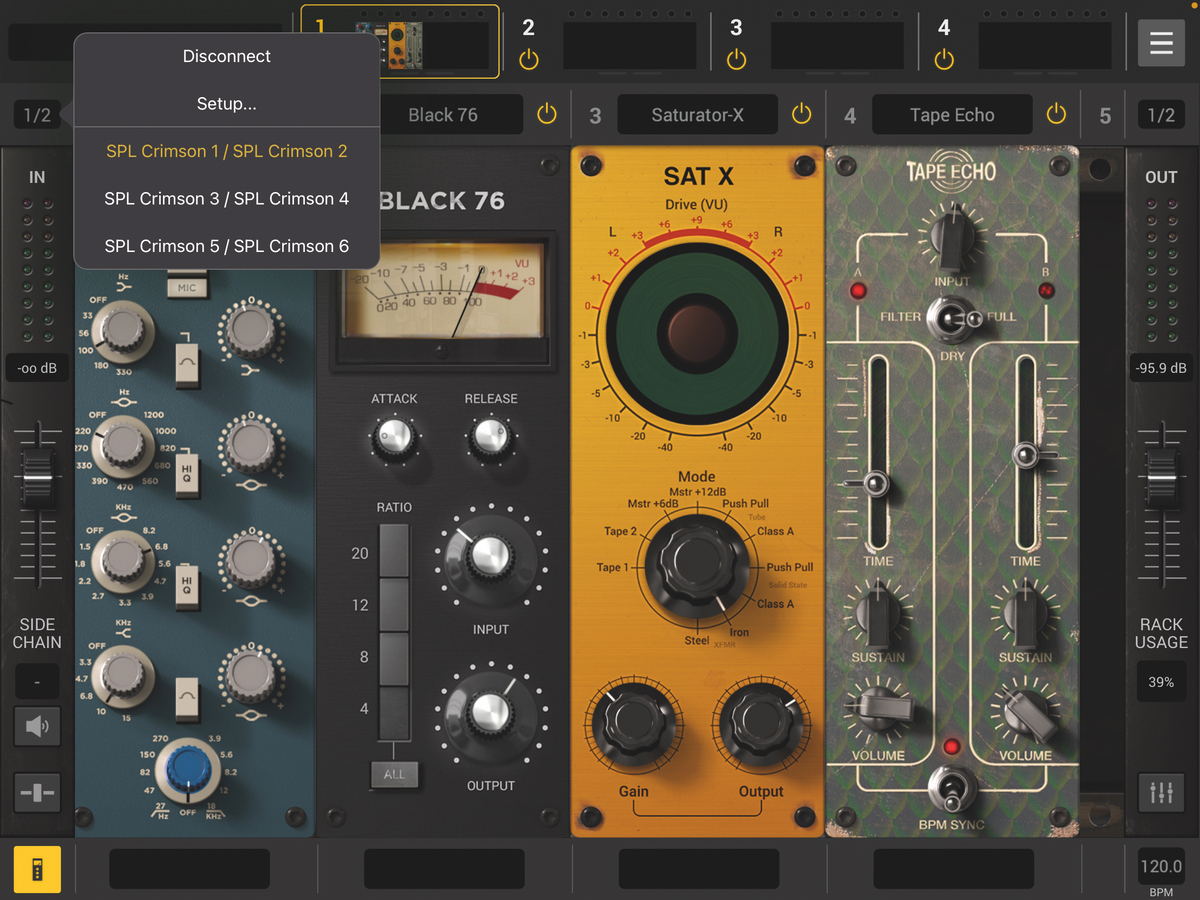This screenshot has height=900, width=1200.
Task: Click the speaker icon under Side Chain
Action: point(37,726)
